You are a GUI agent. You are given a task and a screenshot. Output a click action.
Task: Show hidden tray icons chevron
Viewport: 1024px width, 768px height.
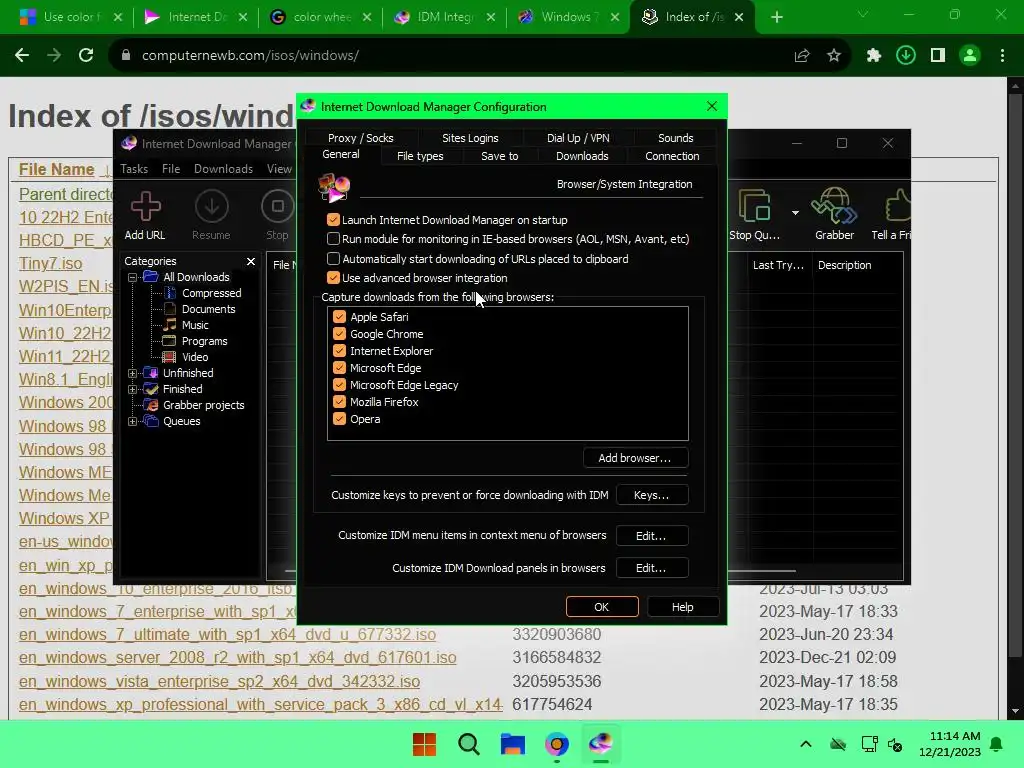tap(806, 744)
